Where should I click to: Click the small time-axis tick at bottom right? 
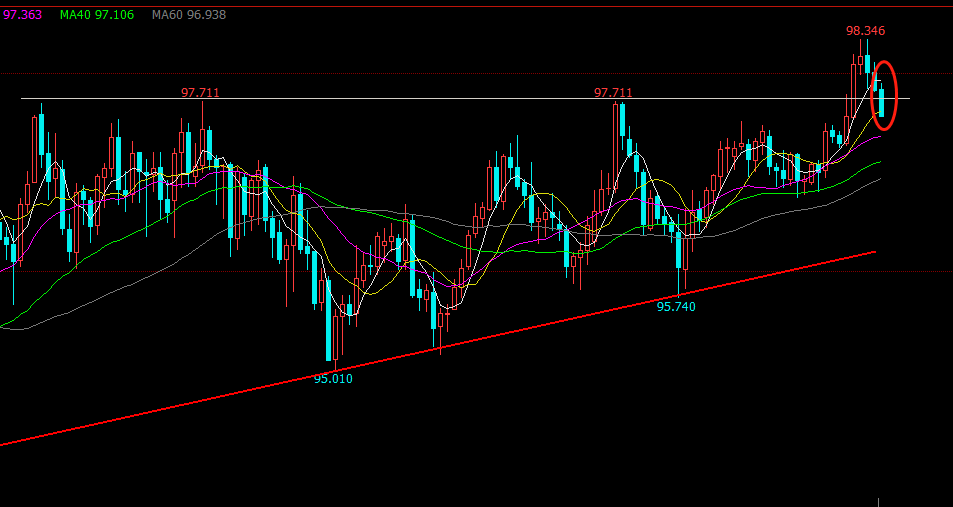tap(878, 500)
